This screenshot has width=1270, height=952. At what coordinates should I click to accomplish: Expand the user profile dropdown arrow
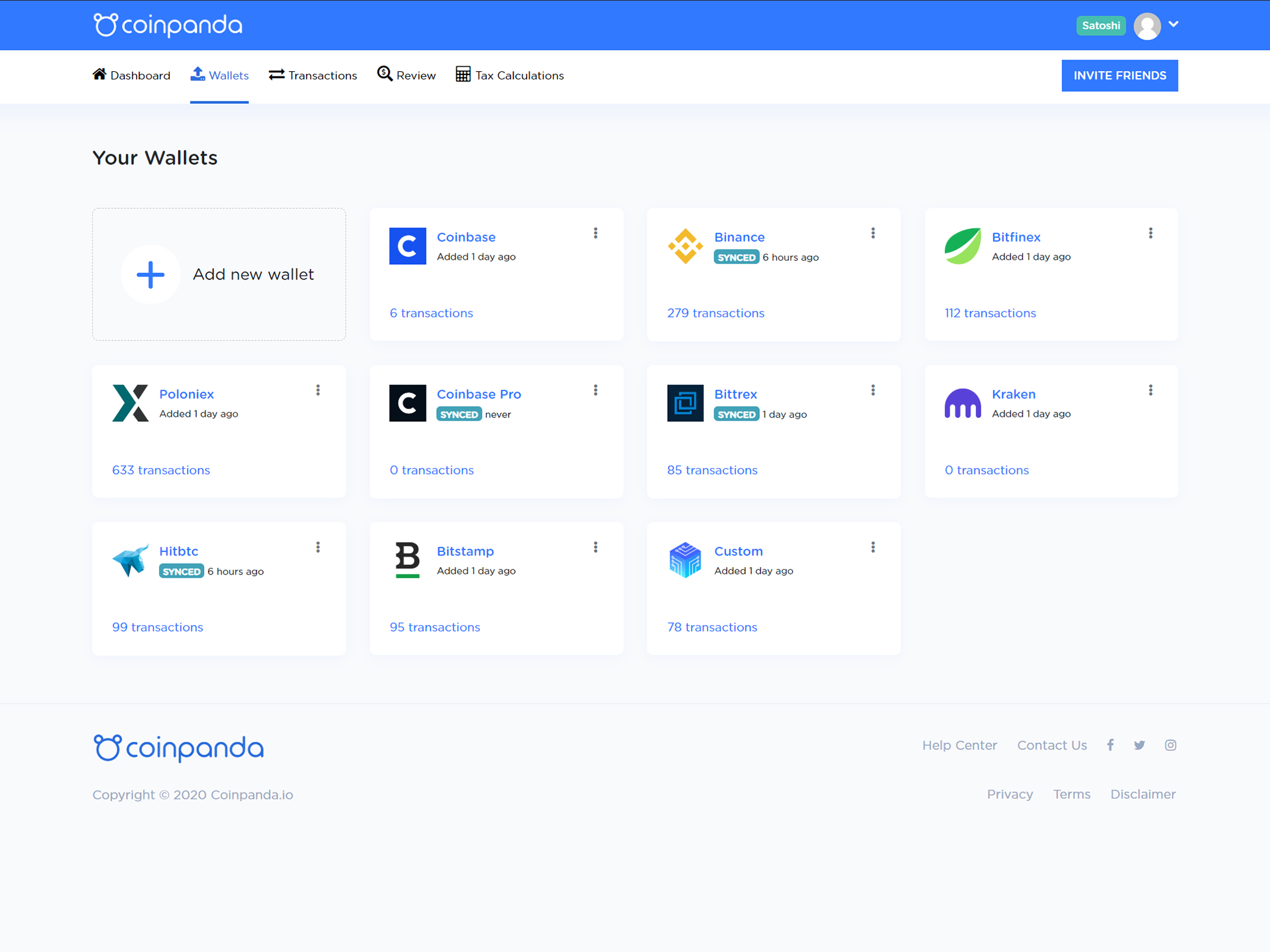(1174, 24)
